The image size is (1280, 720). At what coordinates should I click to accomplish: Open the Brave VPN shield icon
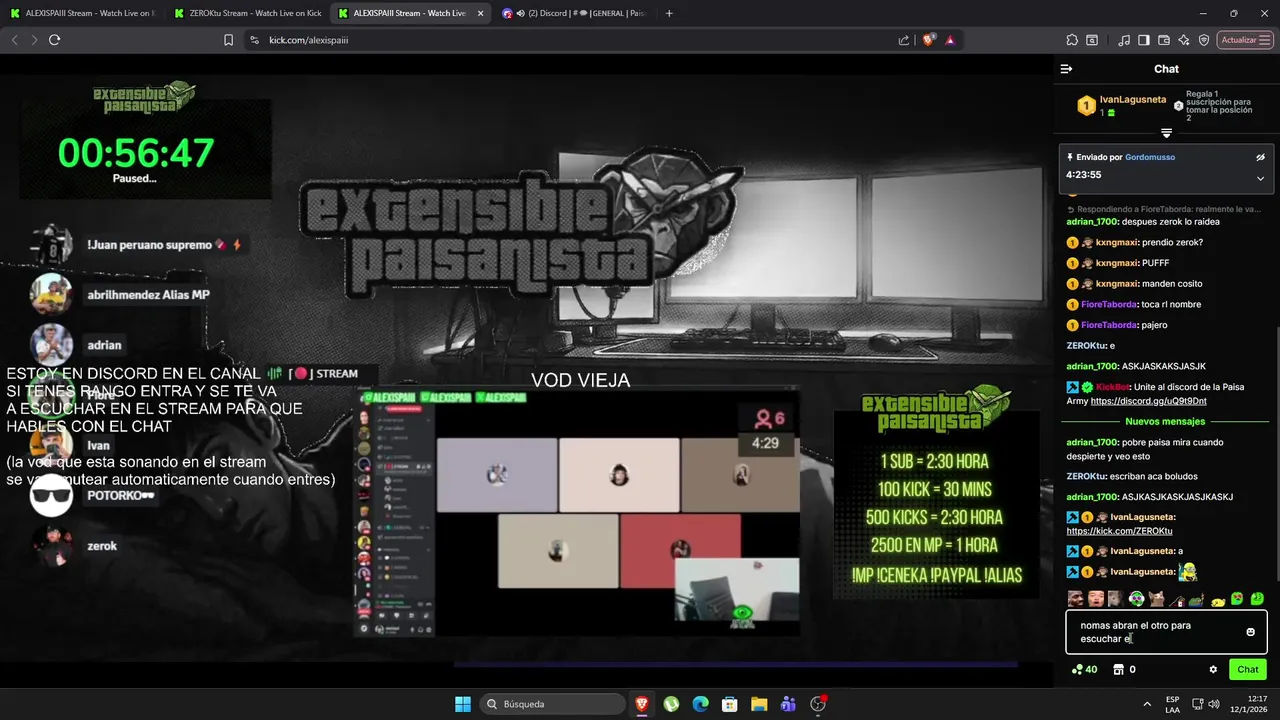click(1204, 40)
